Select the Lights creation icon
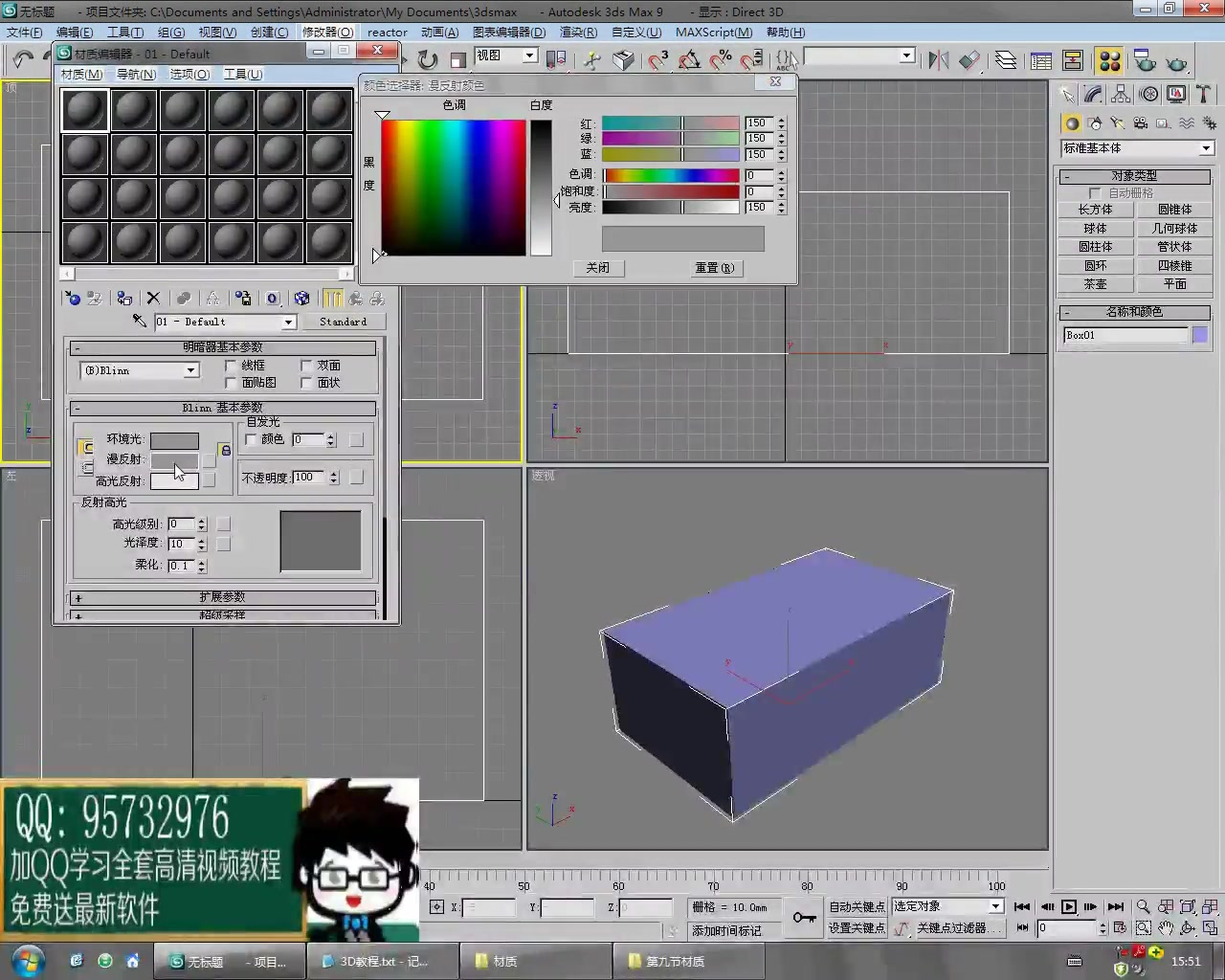The height and width of the screenshot is (980, 1225). click(1117, 122)
